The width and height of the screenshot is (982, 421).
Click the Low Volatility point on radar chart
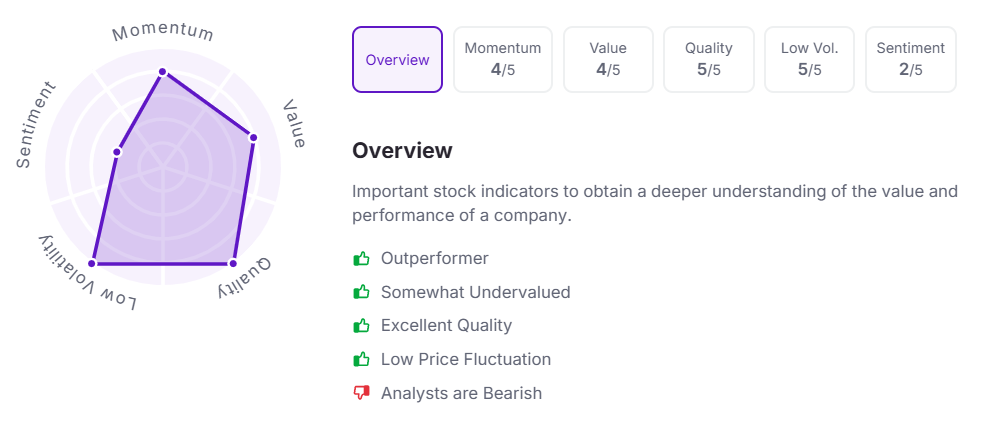click(92, 264)
